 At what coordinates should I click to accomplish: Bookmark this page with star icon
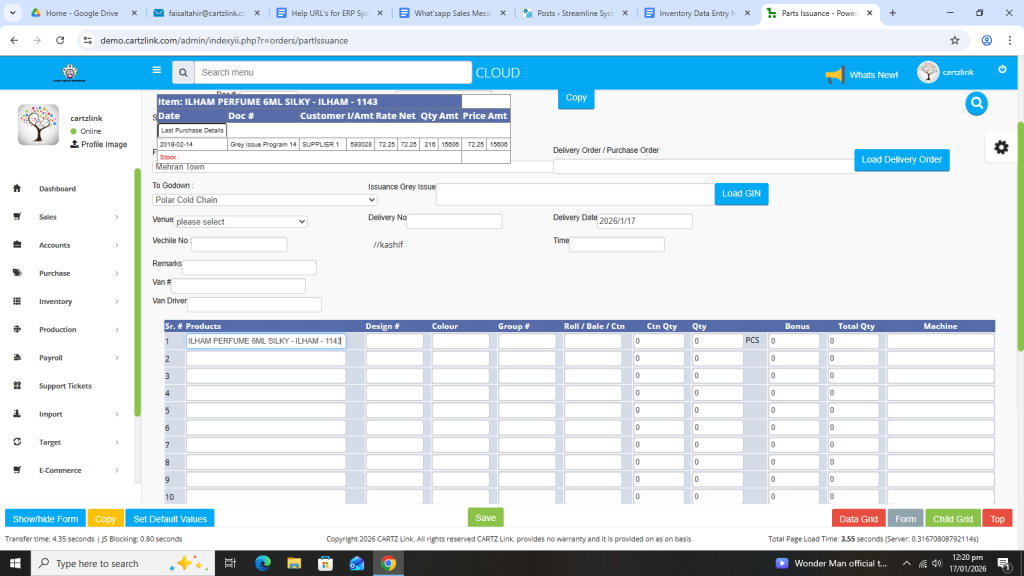pos(955,40)
